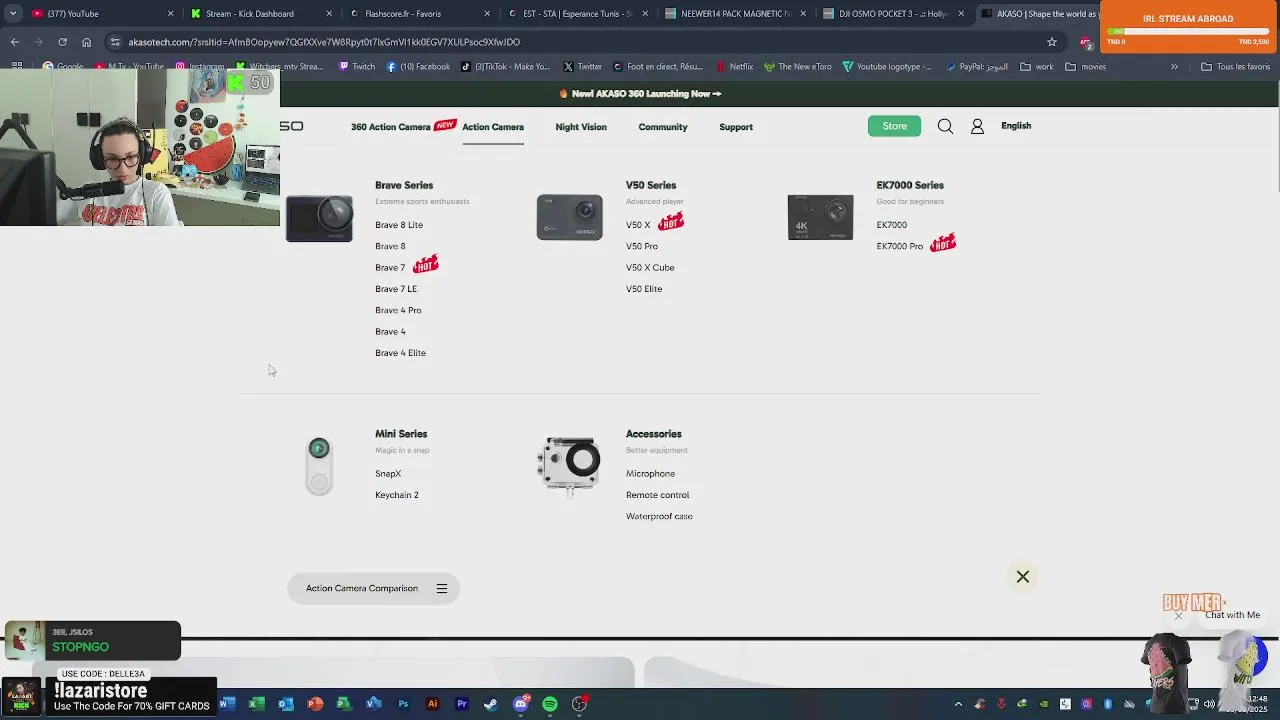Click the V50 Series camera thumbnail
This screenshot has height=720, width=1280.
(x=569, y=218)
